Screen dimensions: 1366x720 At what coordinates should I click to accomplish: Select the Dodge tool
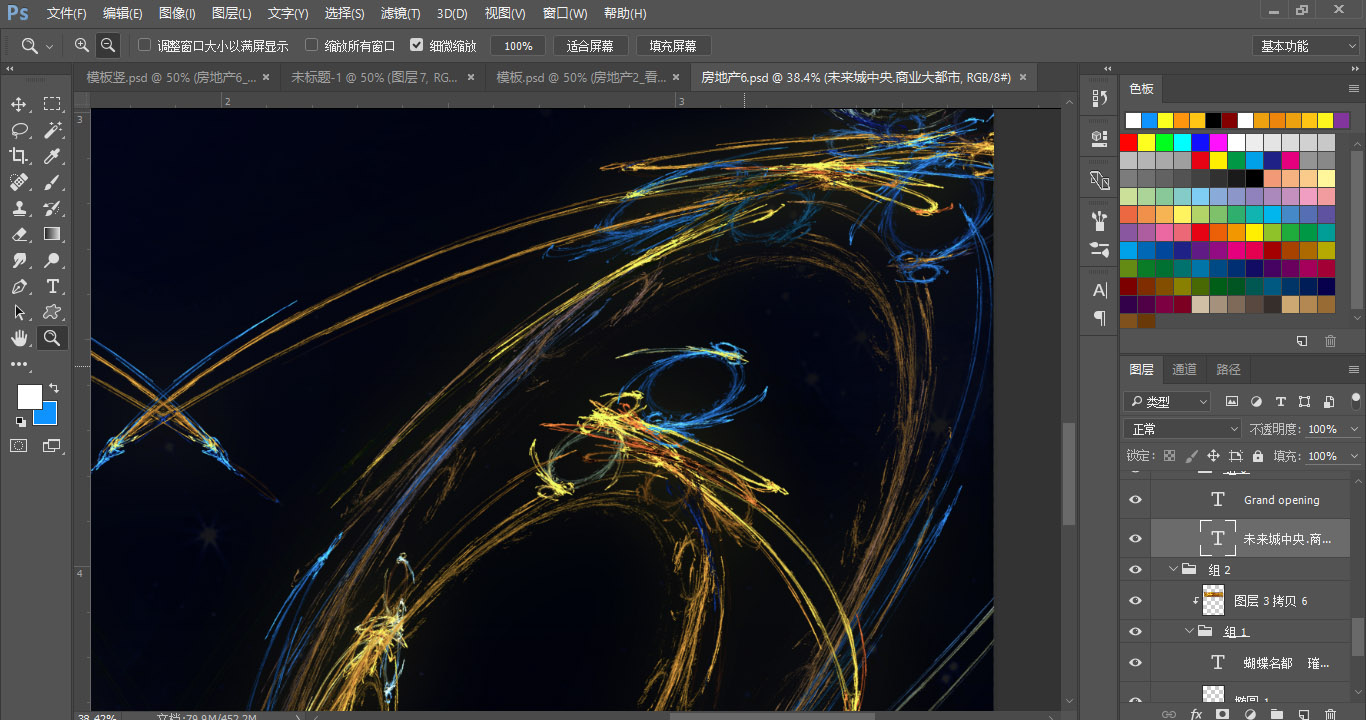click(x=52, y=260)
